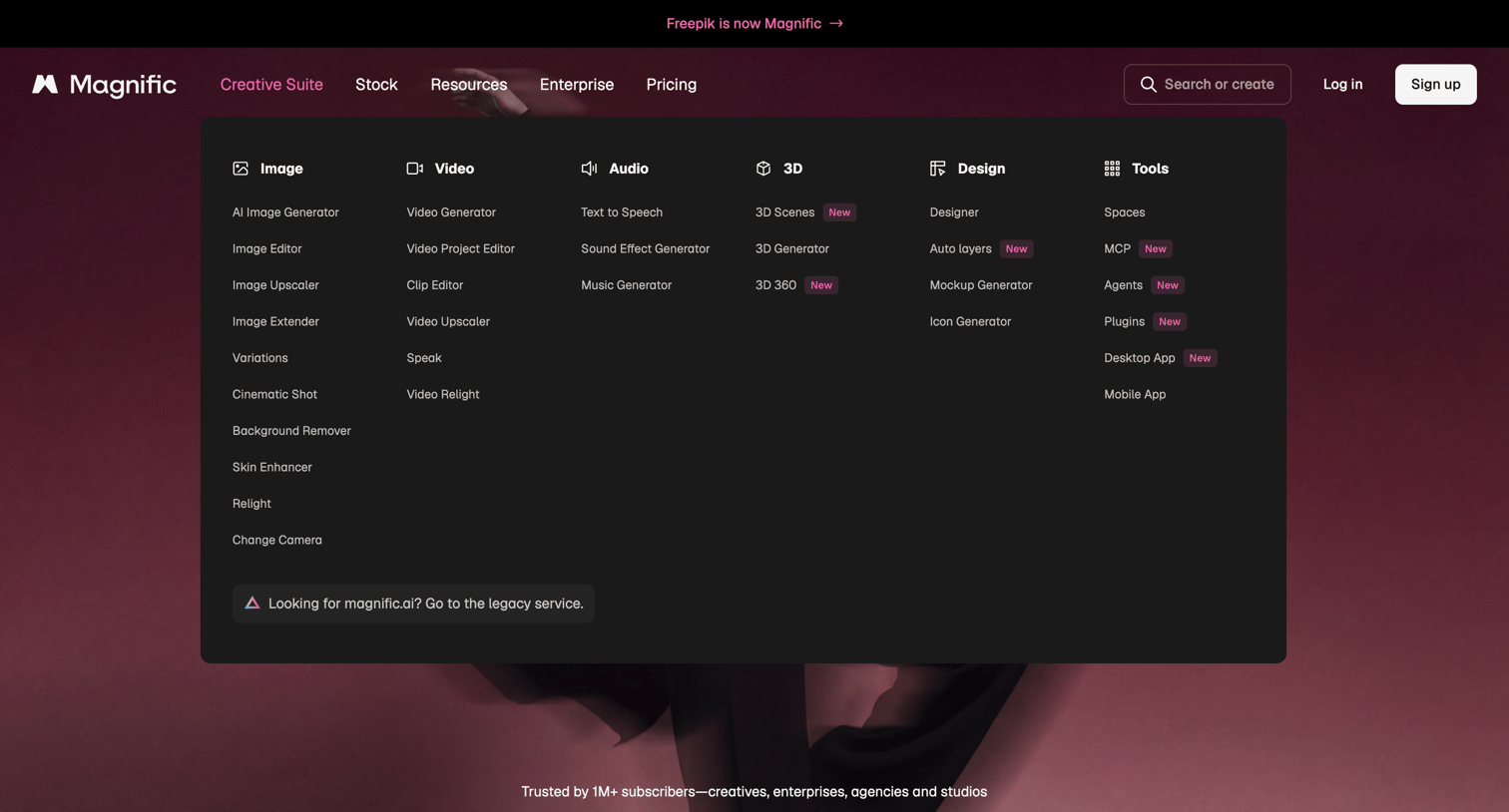Click the New badge beside Desktop App

[1200, 358]
